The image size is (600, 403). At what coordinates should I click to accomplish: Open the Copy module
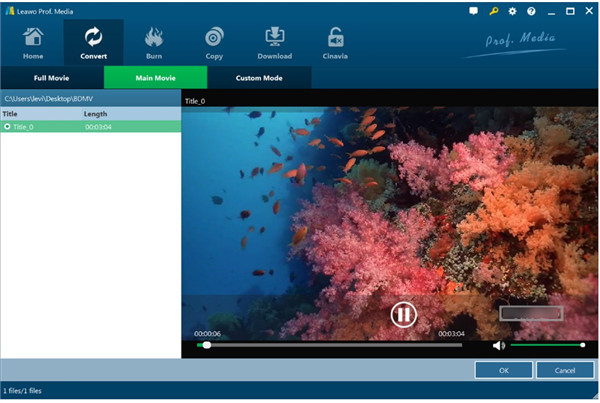214,42
